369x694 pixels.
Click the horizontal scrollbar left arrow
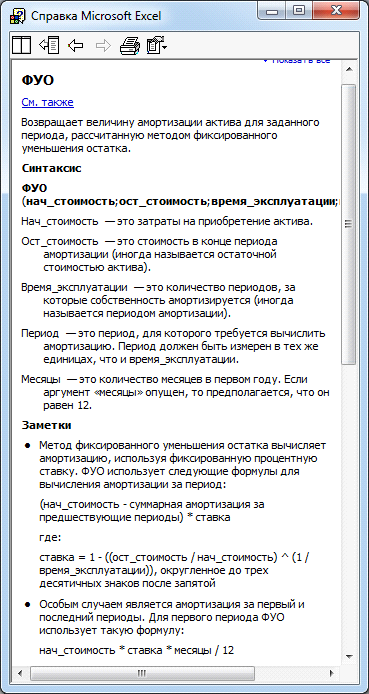pos(20,673)
